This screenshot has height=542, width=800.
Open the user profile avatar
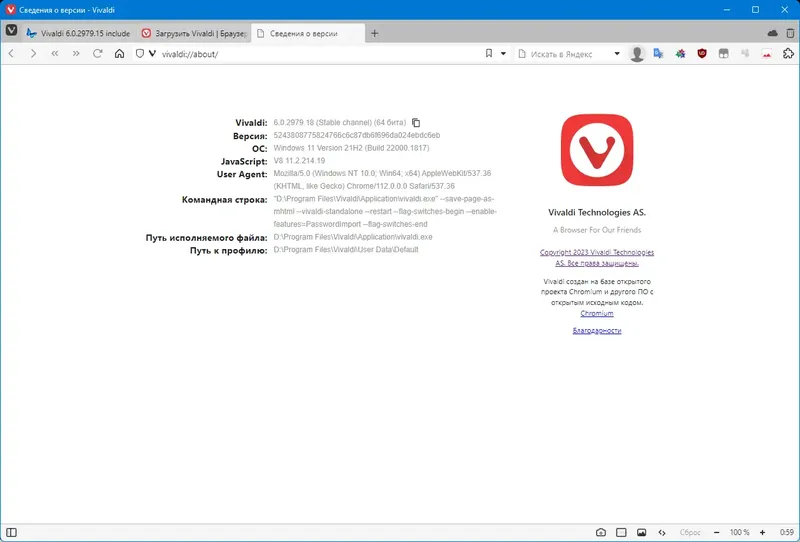point(637,54)
